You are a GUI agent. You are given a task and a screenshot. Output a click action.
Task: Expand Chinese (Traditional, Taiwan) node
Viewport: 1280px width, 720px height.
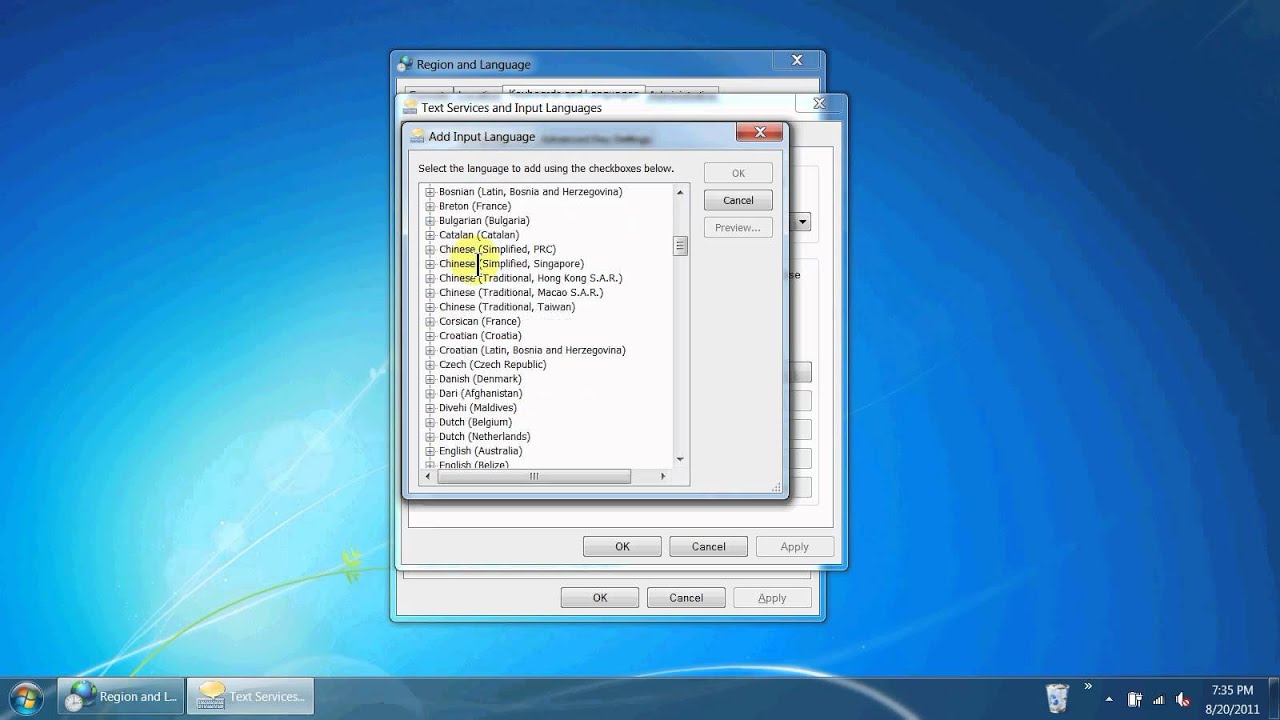(430, 307)
